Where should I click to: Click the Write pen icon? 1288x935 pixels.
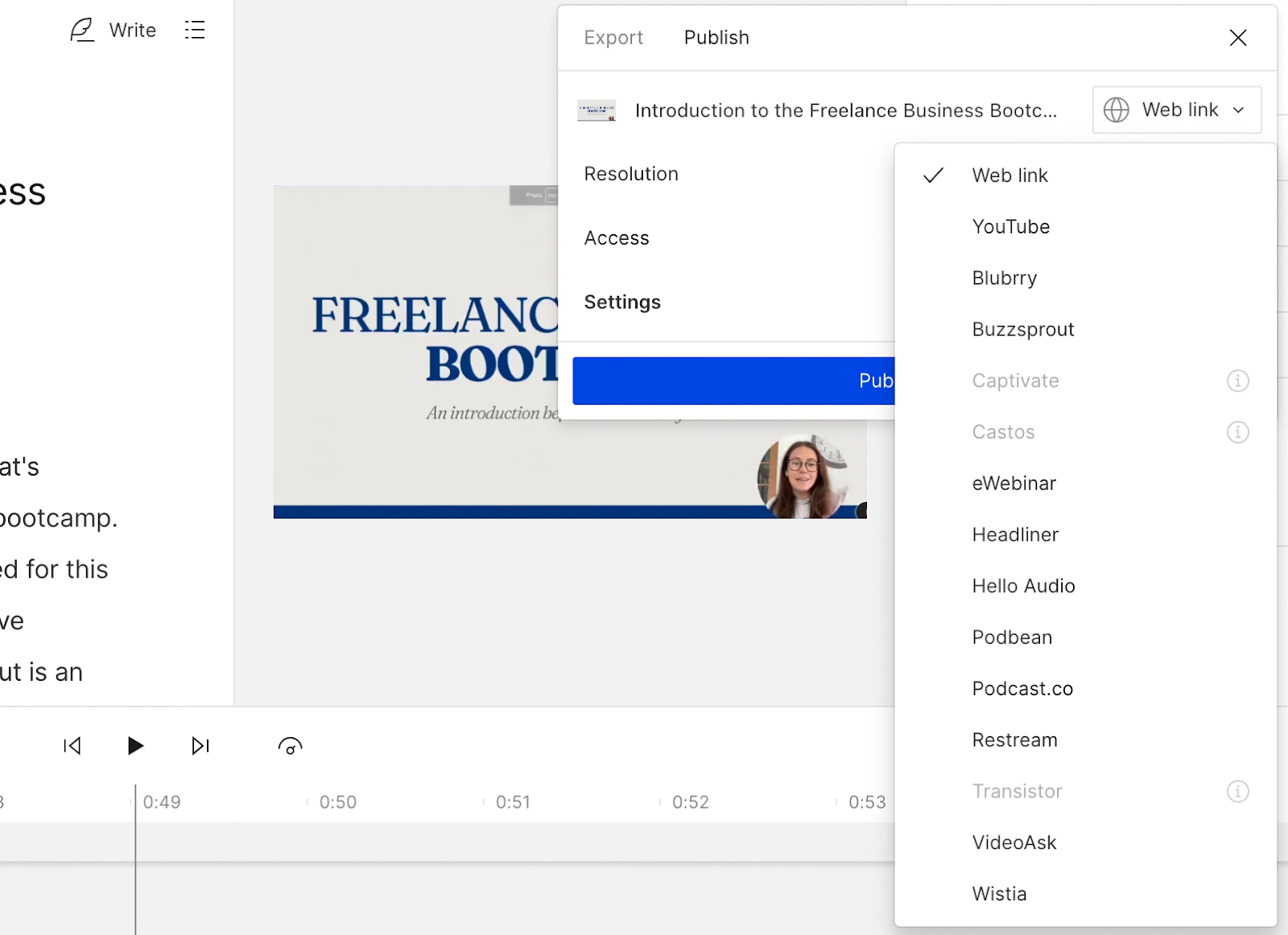pos(82,30)
